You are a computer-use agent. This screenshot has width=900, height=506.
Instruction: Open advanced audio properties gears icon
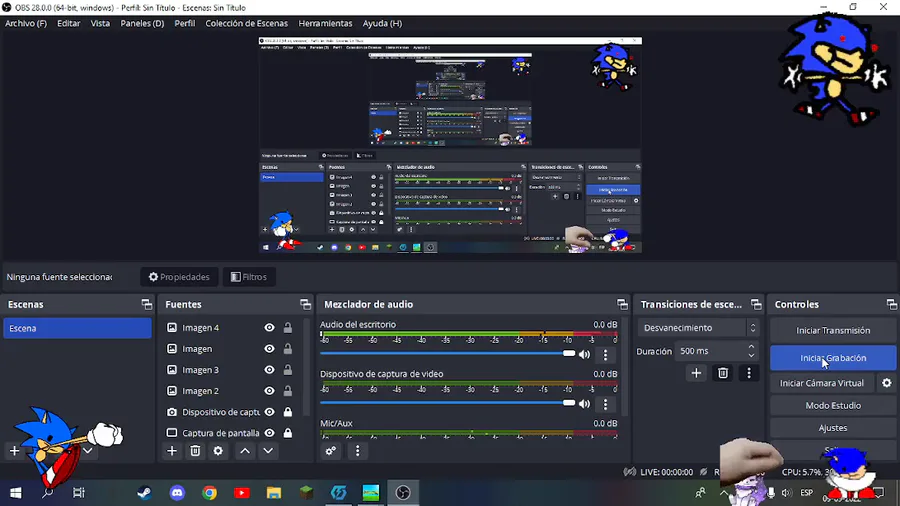331,451
